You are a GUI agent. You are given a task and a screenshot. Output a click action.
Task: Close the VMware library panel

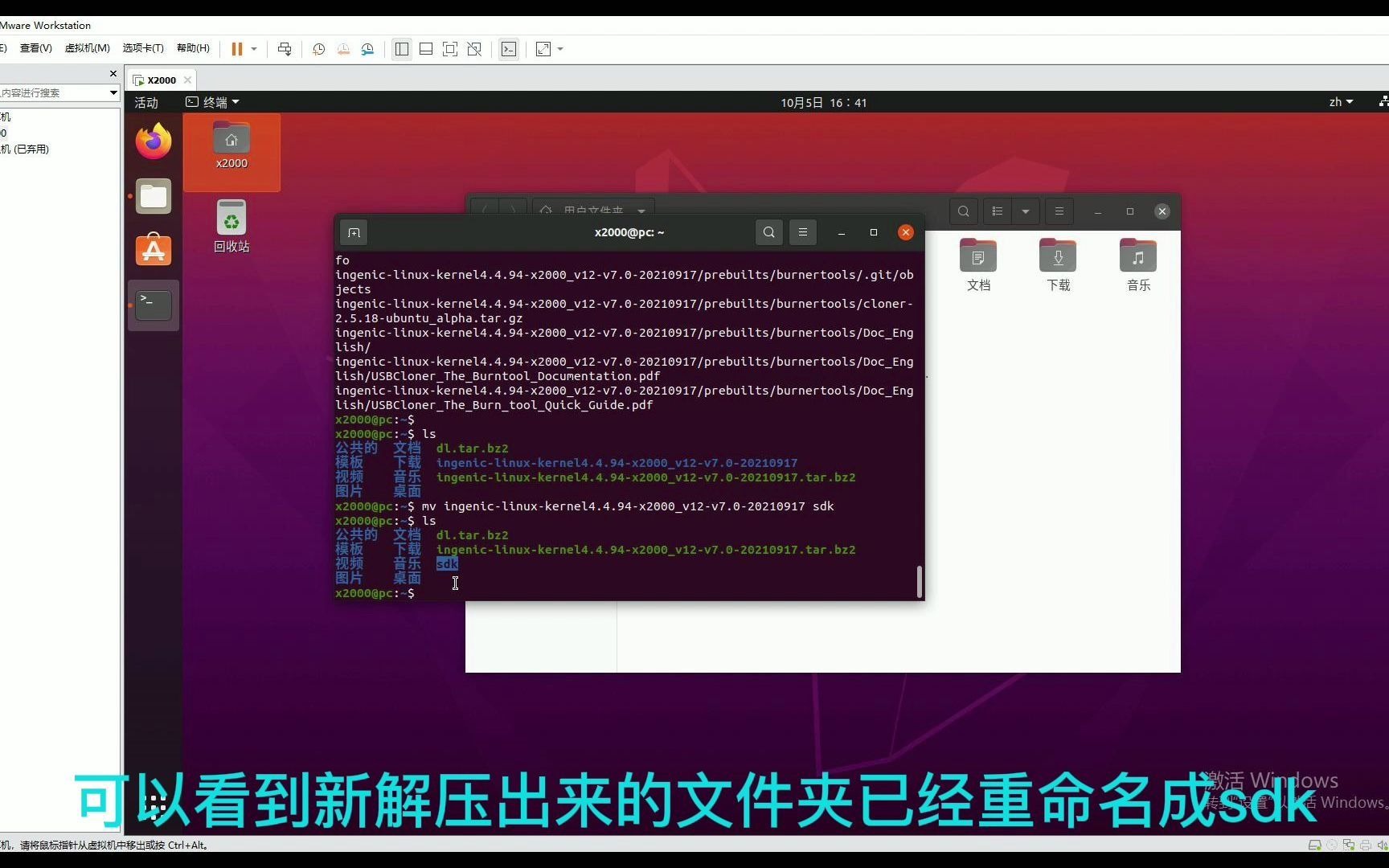click(x=113, y=74)
